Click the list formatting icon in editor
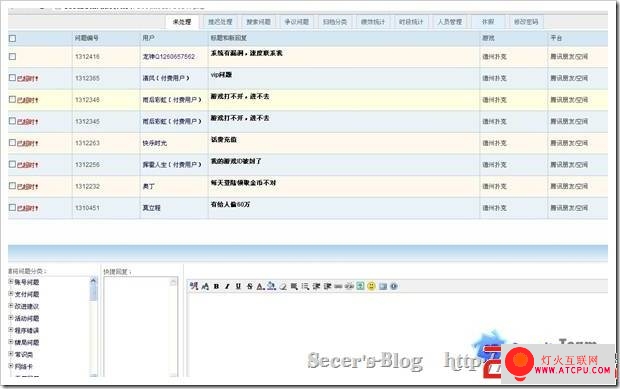The height and width of the screenshot is (389, 620). (x=305, y=286)
